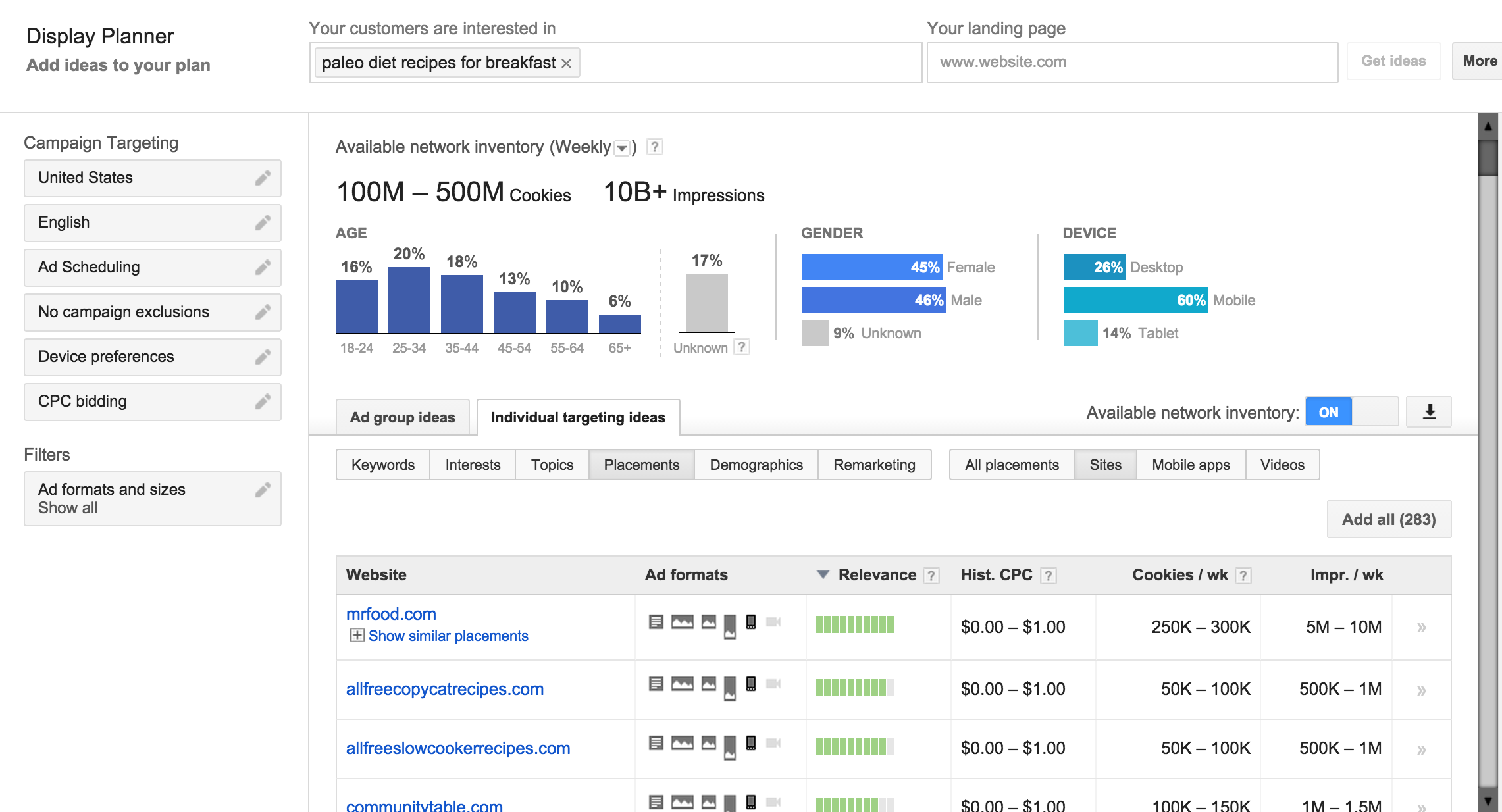Open help icon beside Cookies / wk column

pos(1243,576)
